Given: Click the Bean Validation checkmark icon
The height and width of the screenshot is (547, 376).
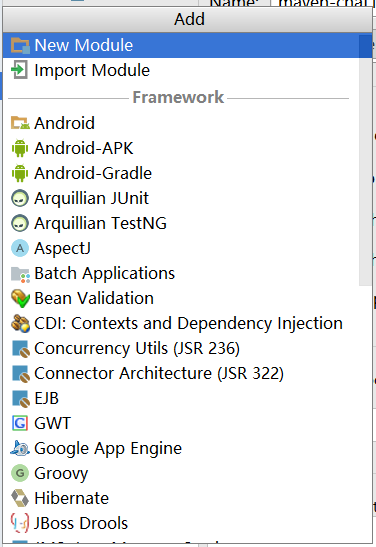Looking at the screenshot, I should [x=20, y=298].
